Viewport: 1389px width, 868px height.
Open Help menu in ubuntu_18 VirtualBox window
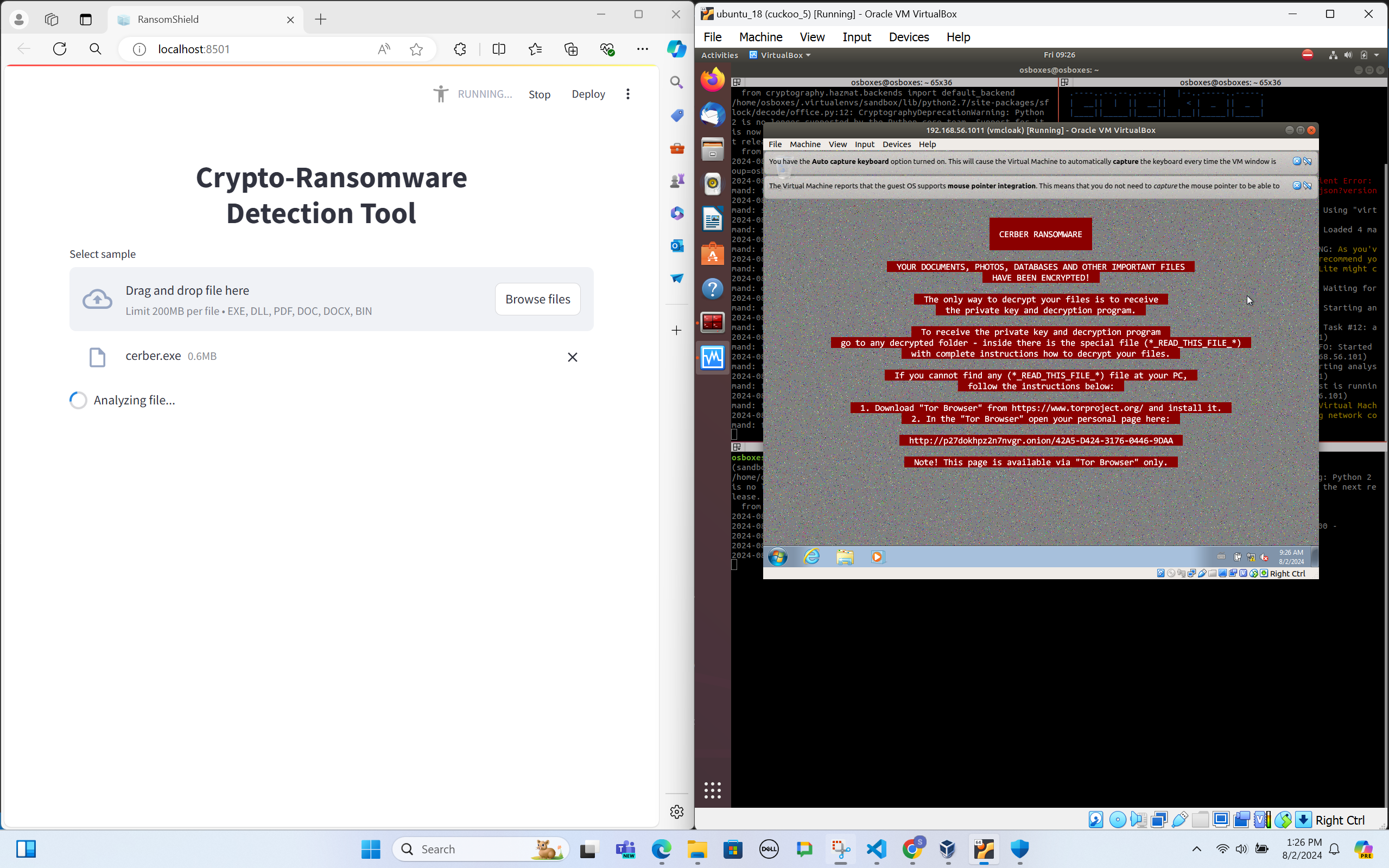point(958,37)
